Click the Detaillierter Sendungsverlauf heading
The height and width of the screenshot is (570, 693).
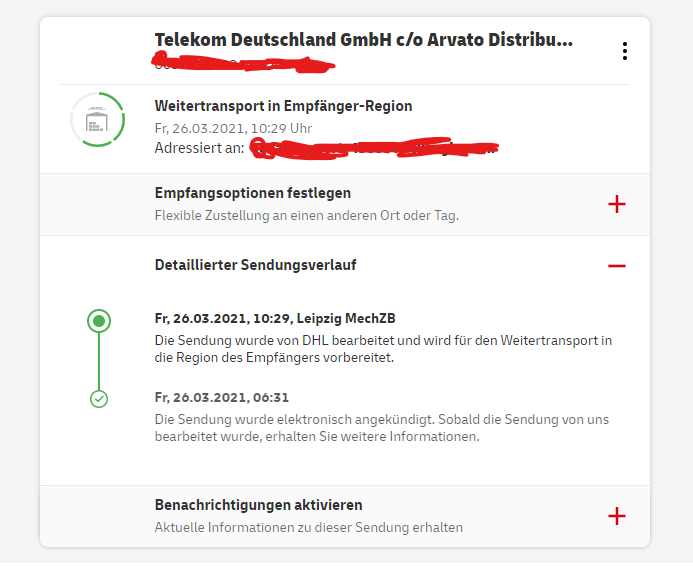[x=255, y=265]
